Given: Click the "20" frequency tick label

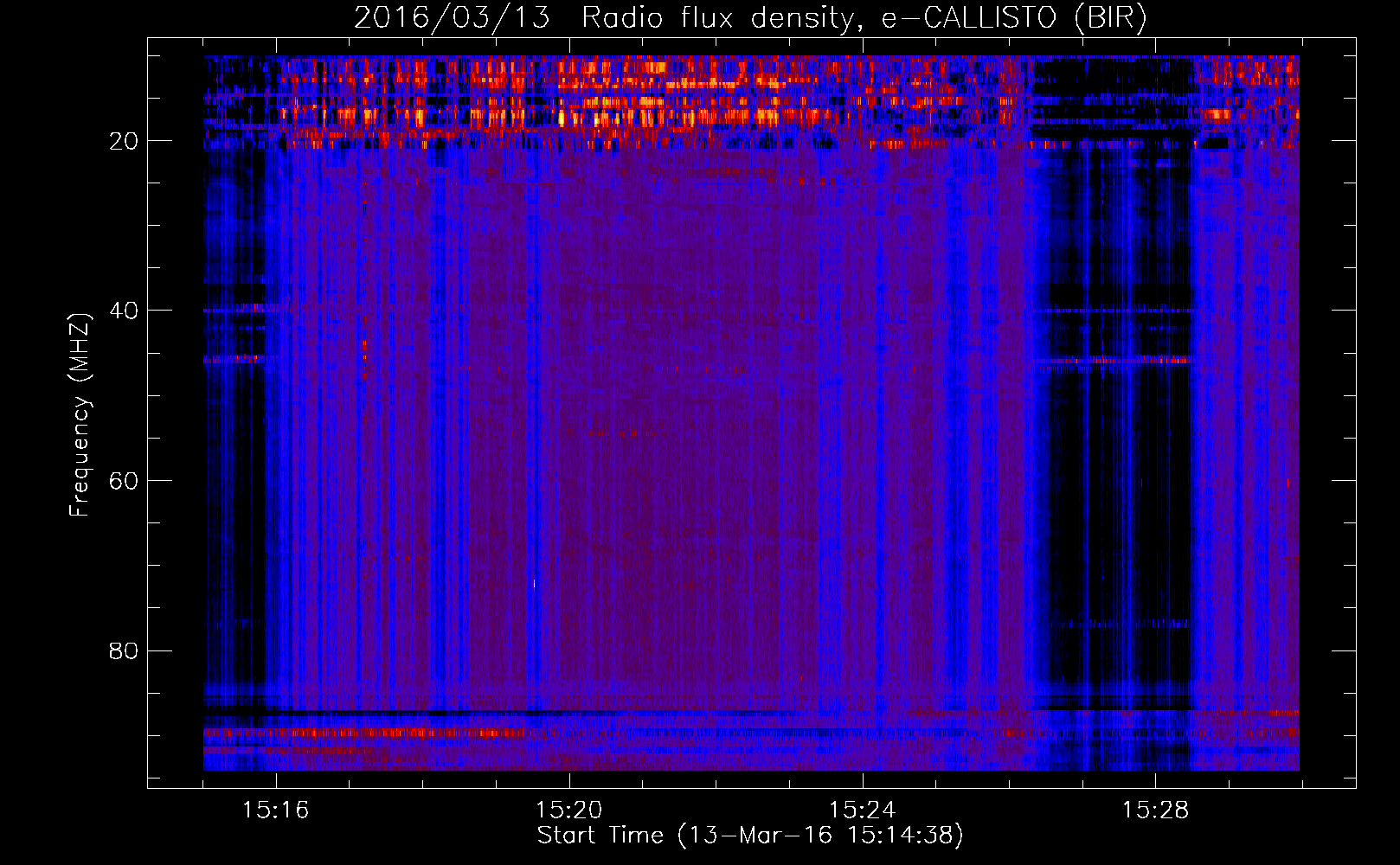Looking at the screenshot, I should coord(124,141).
